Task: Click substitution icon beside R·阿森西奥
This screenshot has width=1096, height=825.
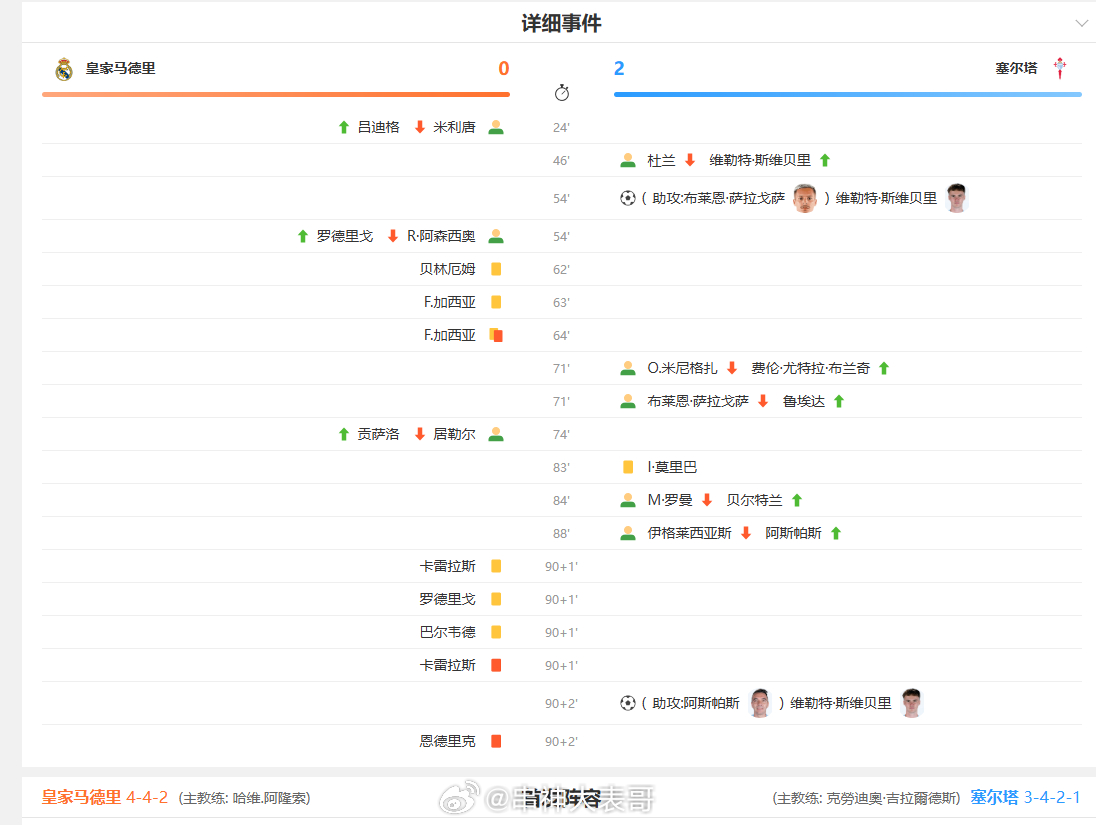Action: click(x=496, y=236)
